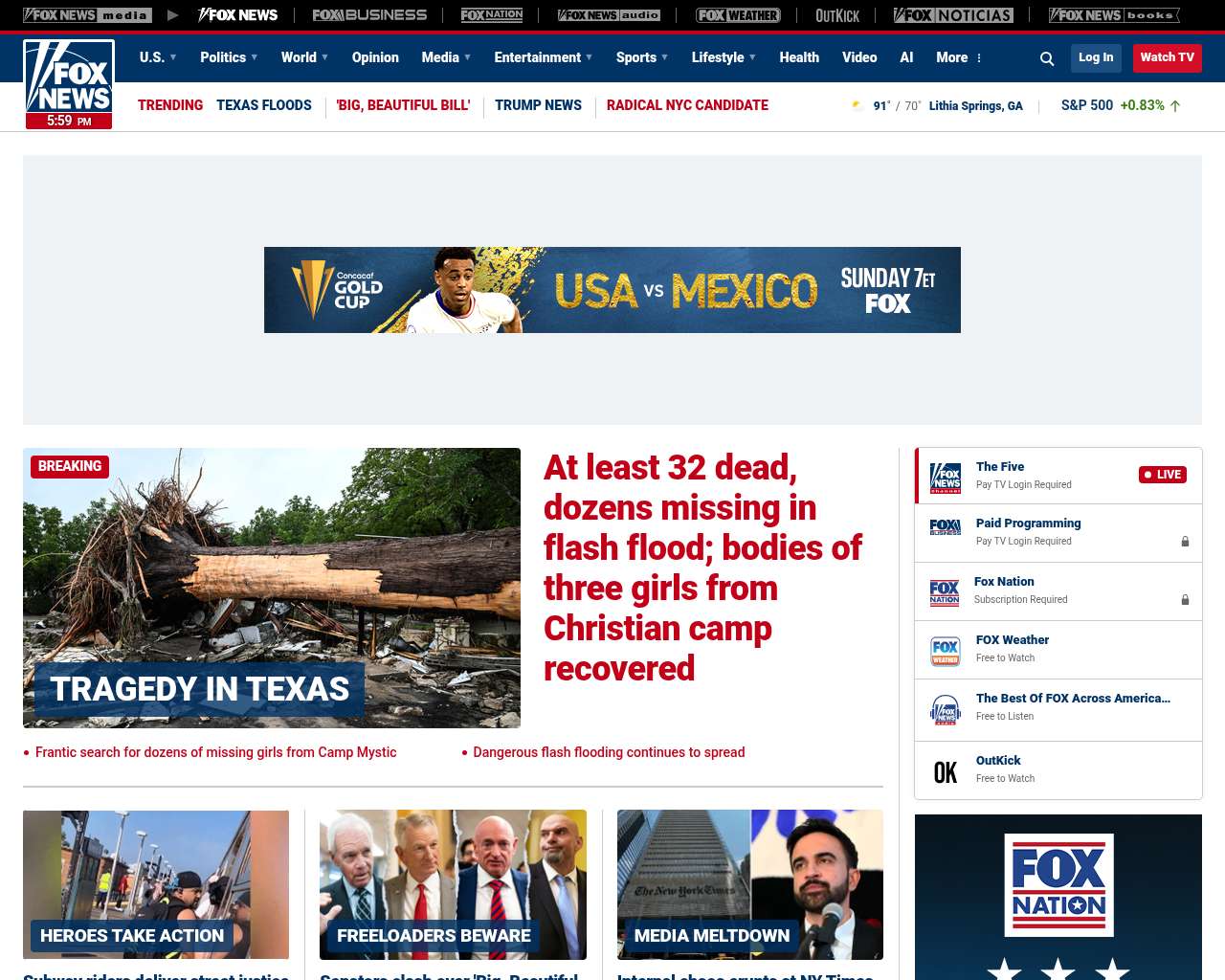The image size is (1225, 980).
Task: Open the Opinion section
Action: click(375, 57)
